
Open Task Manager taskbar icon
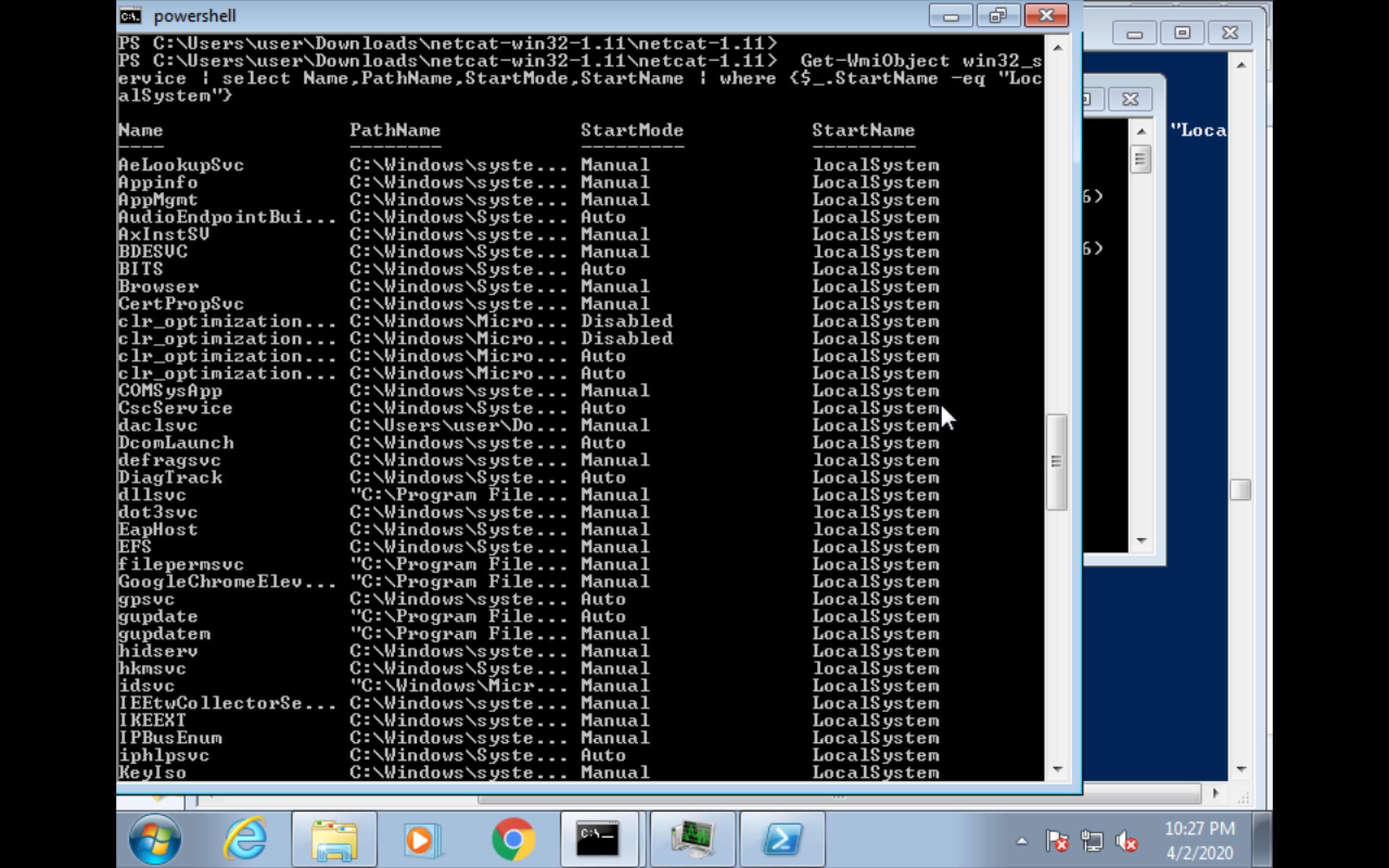(x=693, y=839)
